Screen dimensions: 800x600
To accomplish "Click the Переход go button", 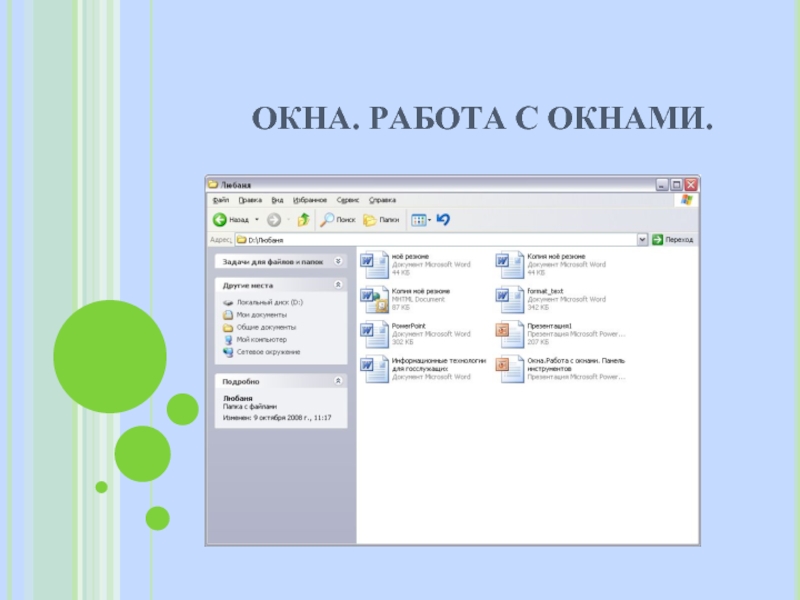I will click(672, 239).
